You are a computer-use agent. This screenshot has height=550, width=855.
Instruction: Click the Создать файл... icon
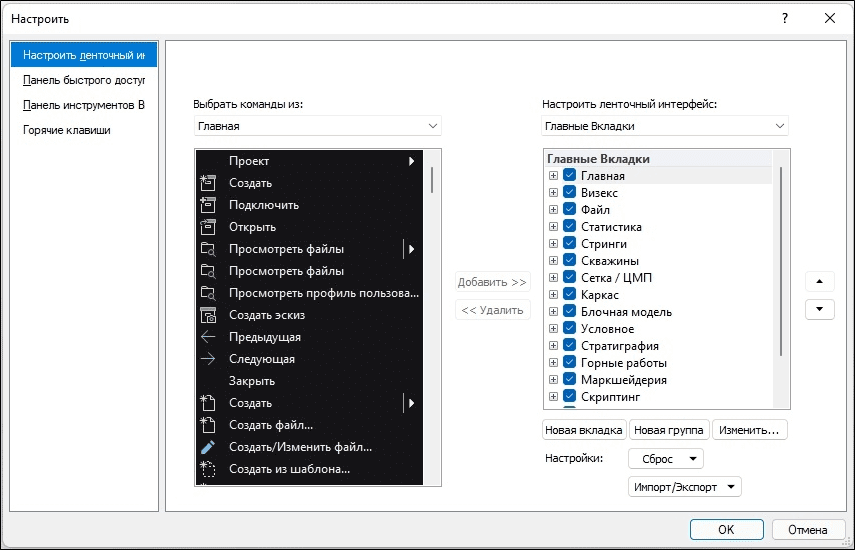[x=208, y=425]
